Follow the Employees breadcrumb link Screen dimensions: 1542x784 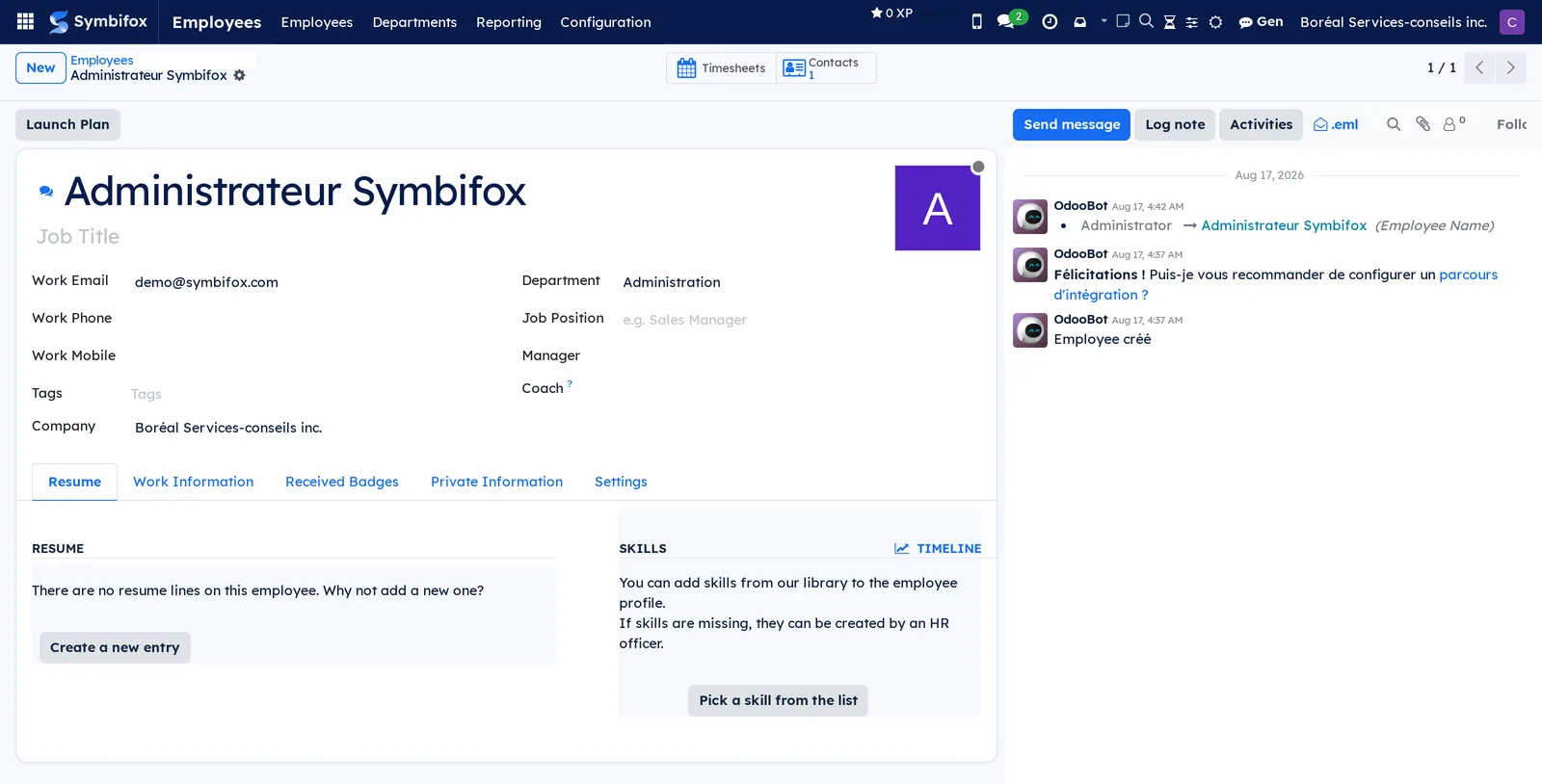point(102,60)
